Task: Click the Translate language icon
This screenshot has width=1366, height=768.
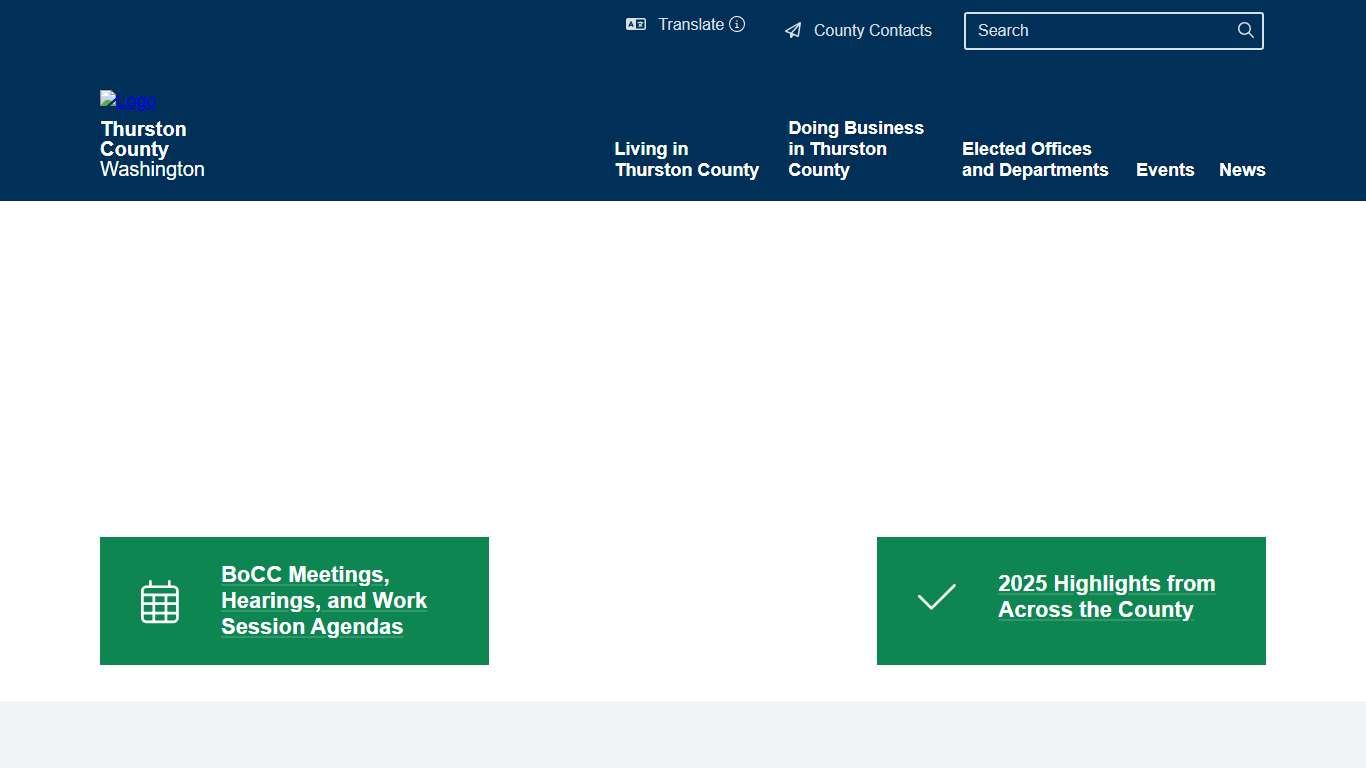Action: pyautogui.click(x=636, y=24)
